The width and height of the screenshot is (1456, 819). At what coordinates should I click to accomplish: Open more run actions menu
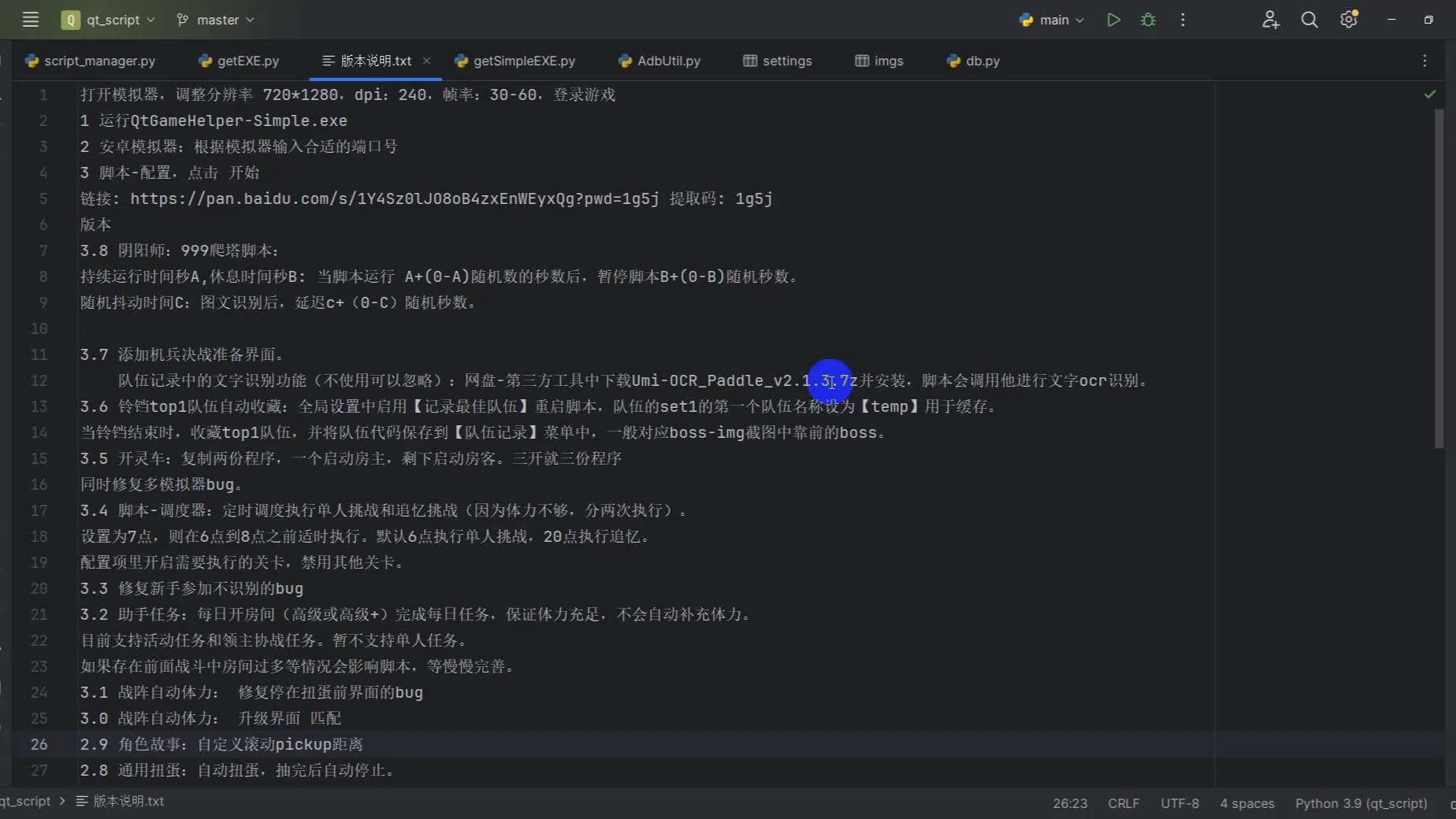coord(1183,20)
